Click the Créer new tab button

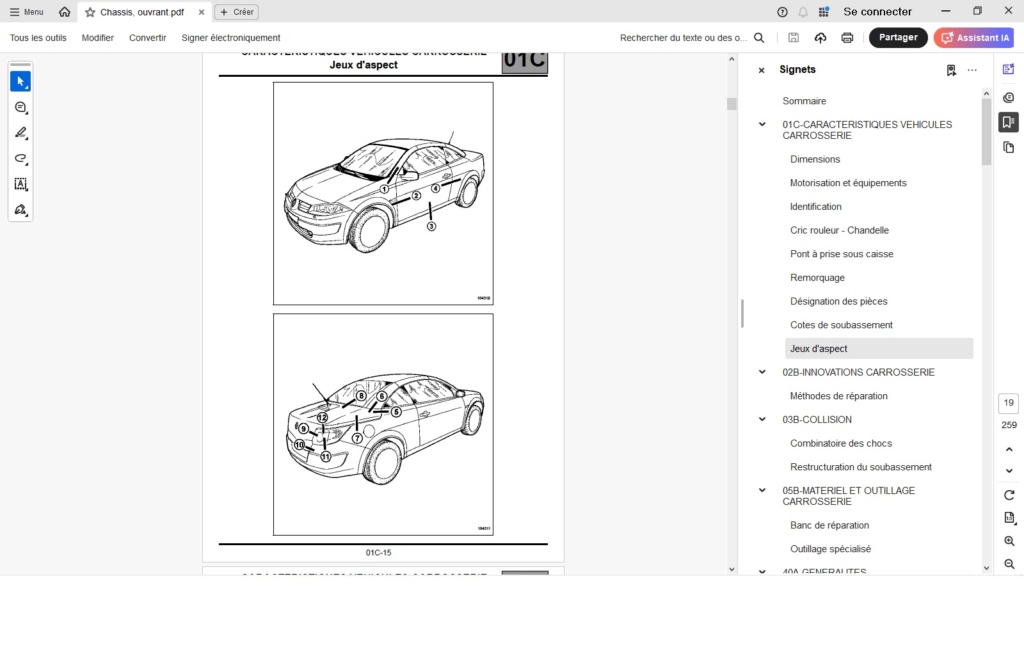[236, 12]
